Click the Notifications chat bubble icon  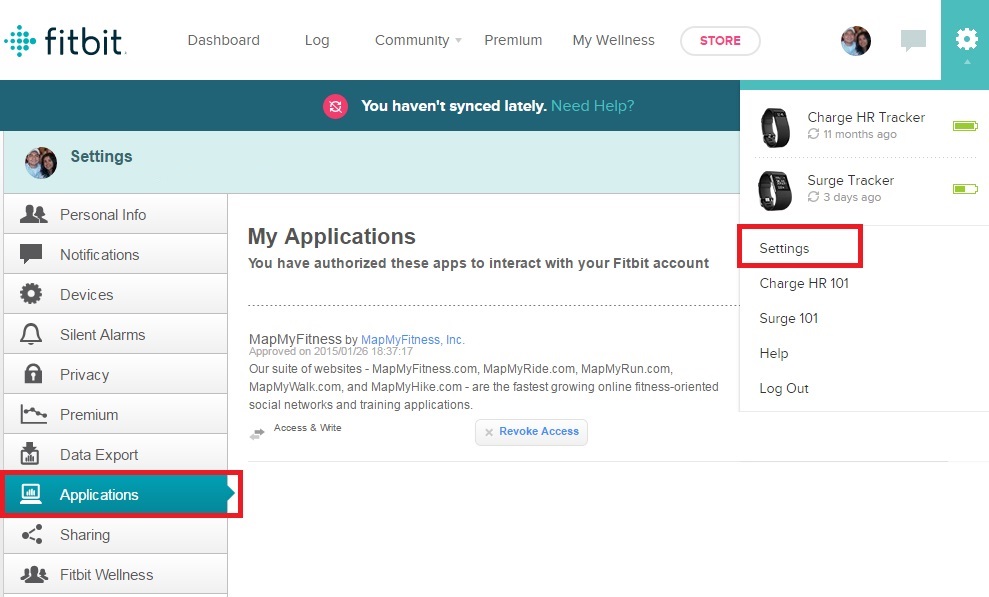pyautogui.click(x=31, y=253)
